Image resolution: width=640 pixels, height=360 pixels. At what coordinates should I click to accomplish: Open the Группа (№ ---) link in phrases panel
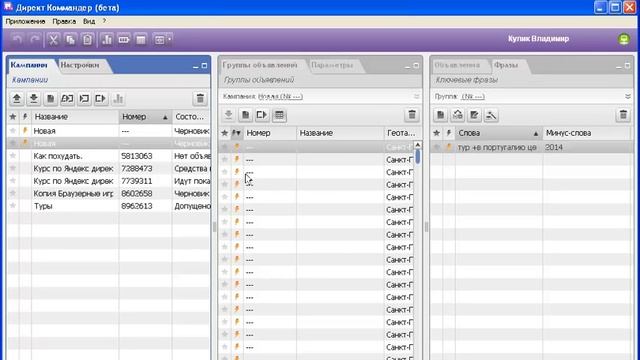coord(473,96)
